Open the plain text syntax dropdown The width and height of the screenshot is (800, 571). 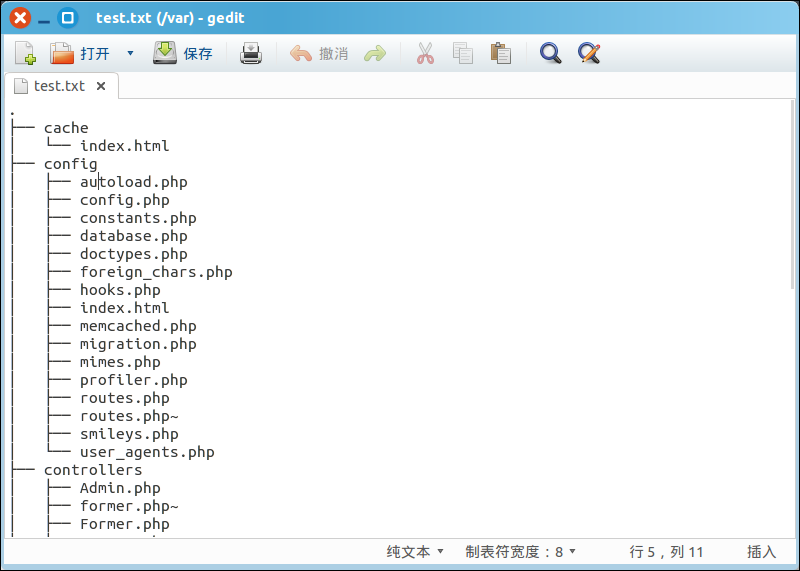pos(415,551)
